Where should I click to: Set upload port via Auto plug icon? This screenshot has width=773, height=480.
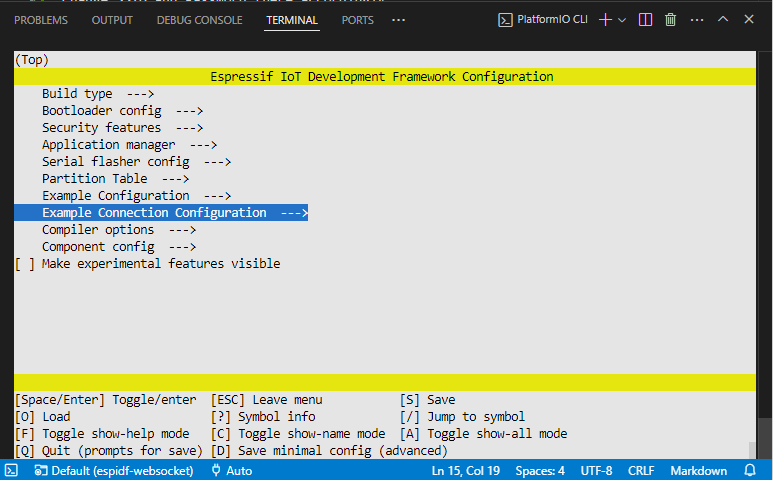pyautogui.click(x=232, y=471)
